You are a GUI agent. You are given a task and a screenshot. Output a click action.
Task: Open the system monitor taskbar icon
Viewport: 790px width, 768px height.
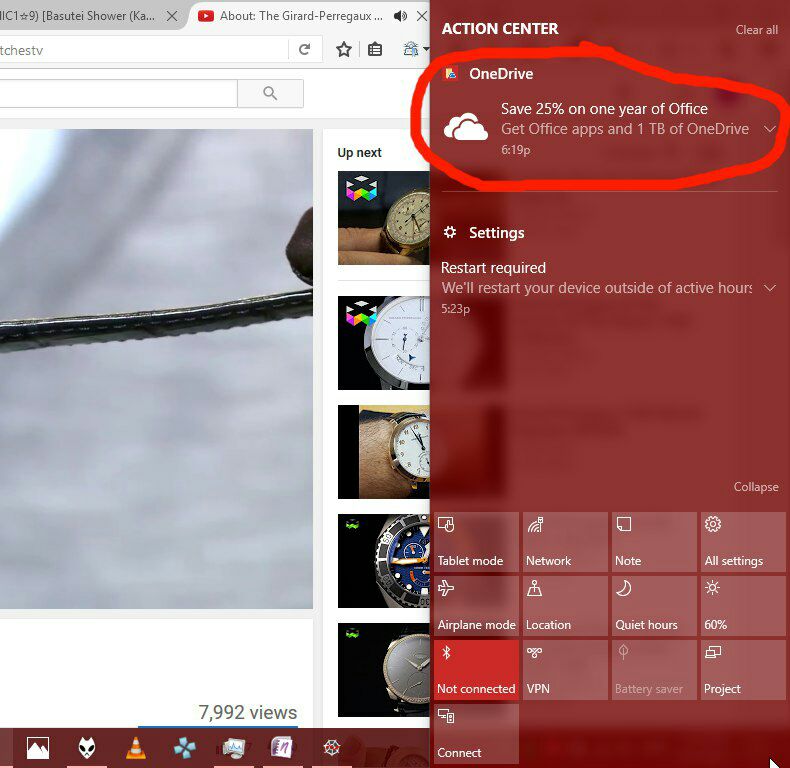233,748
